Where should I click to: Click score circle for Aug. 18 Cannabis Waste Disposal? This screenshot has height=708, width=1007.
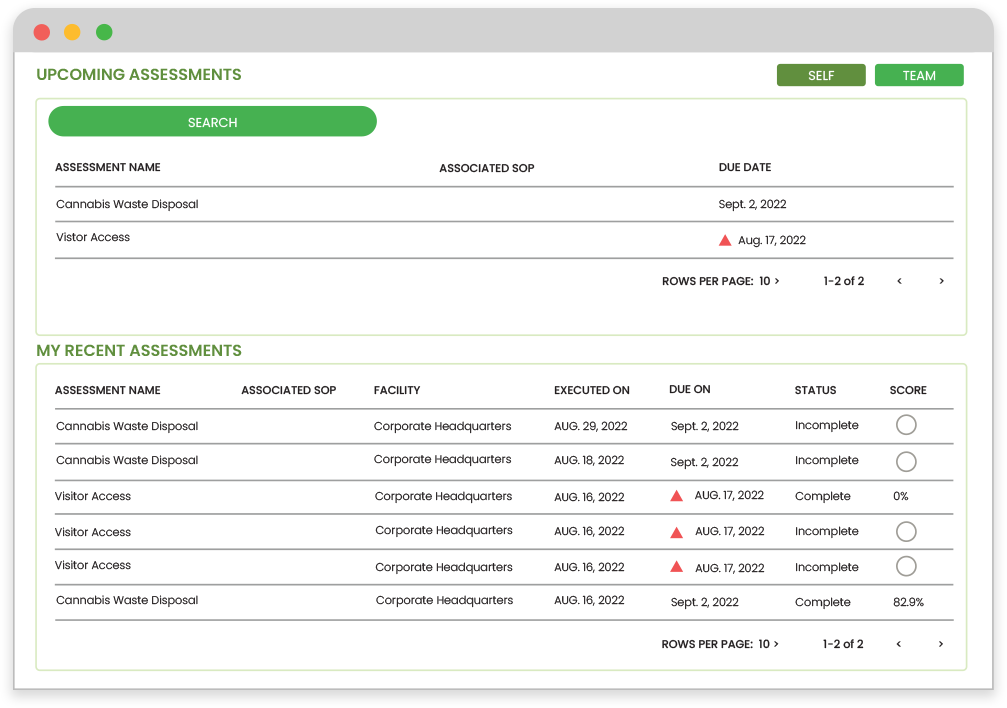906,461
